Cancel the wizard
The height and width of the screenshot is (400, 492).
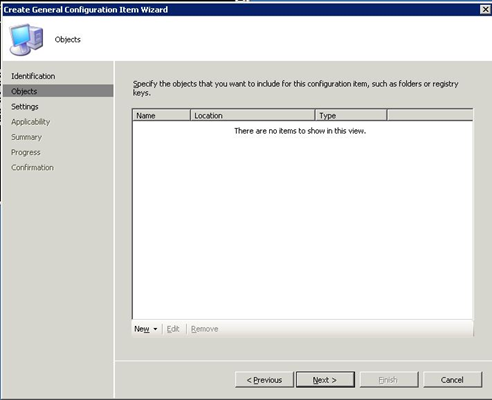(453, 380)
